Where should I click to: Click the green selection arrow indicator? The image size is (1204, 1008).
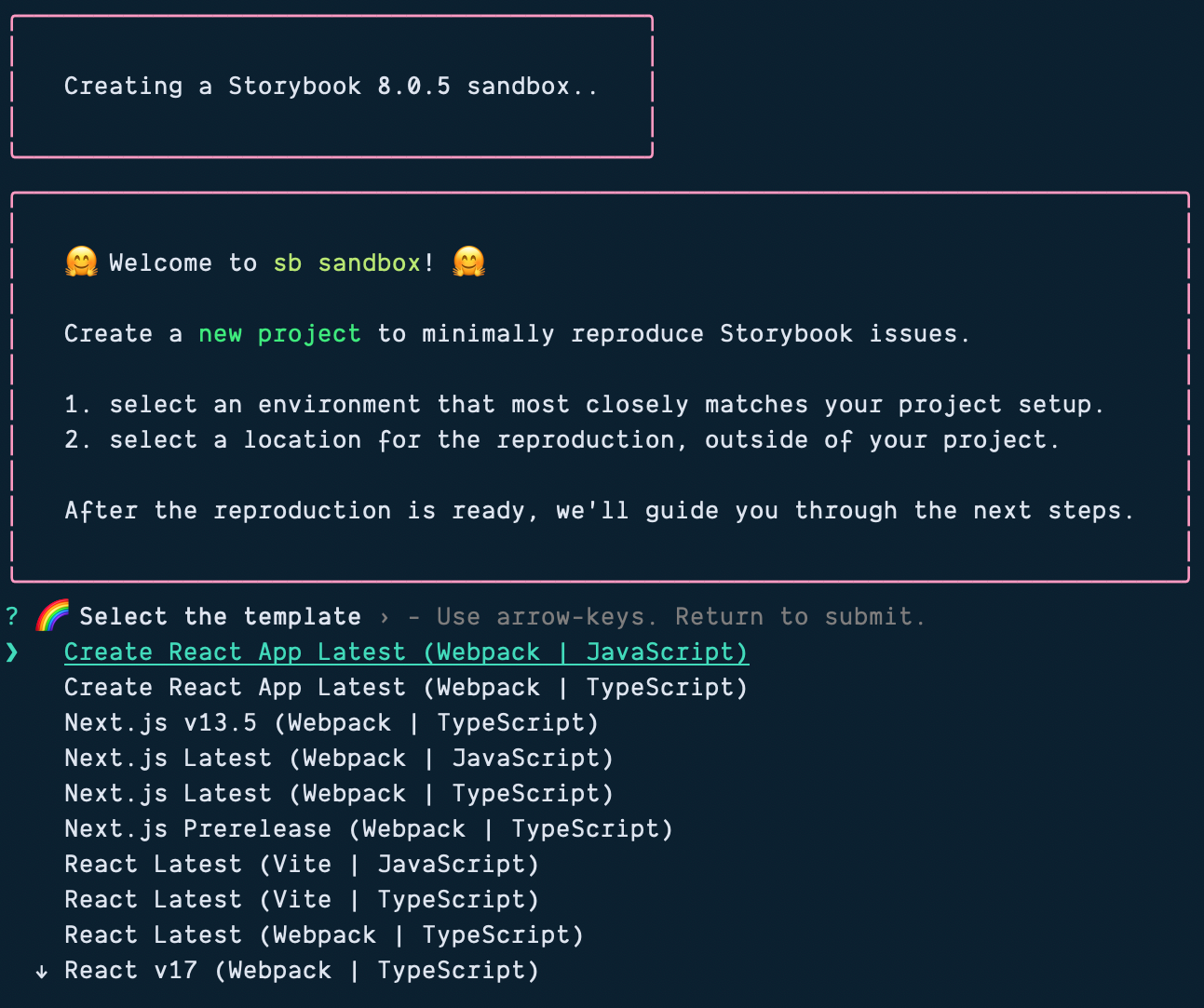coord(12,652)
